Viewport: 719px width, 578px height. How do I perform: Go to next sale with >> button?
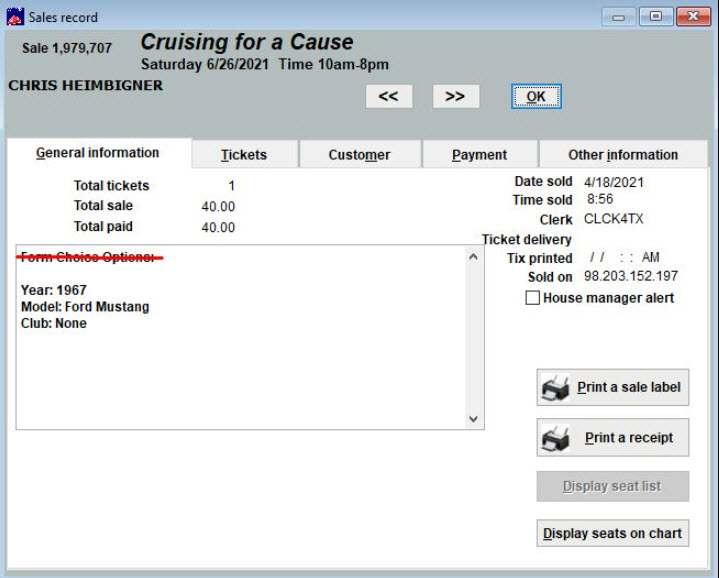455,96
